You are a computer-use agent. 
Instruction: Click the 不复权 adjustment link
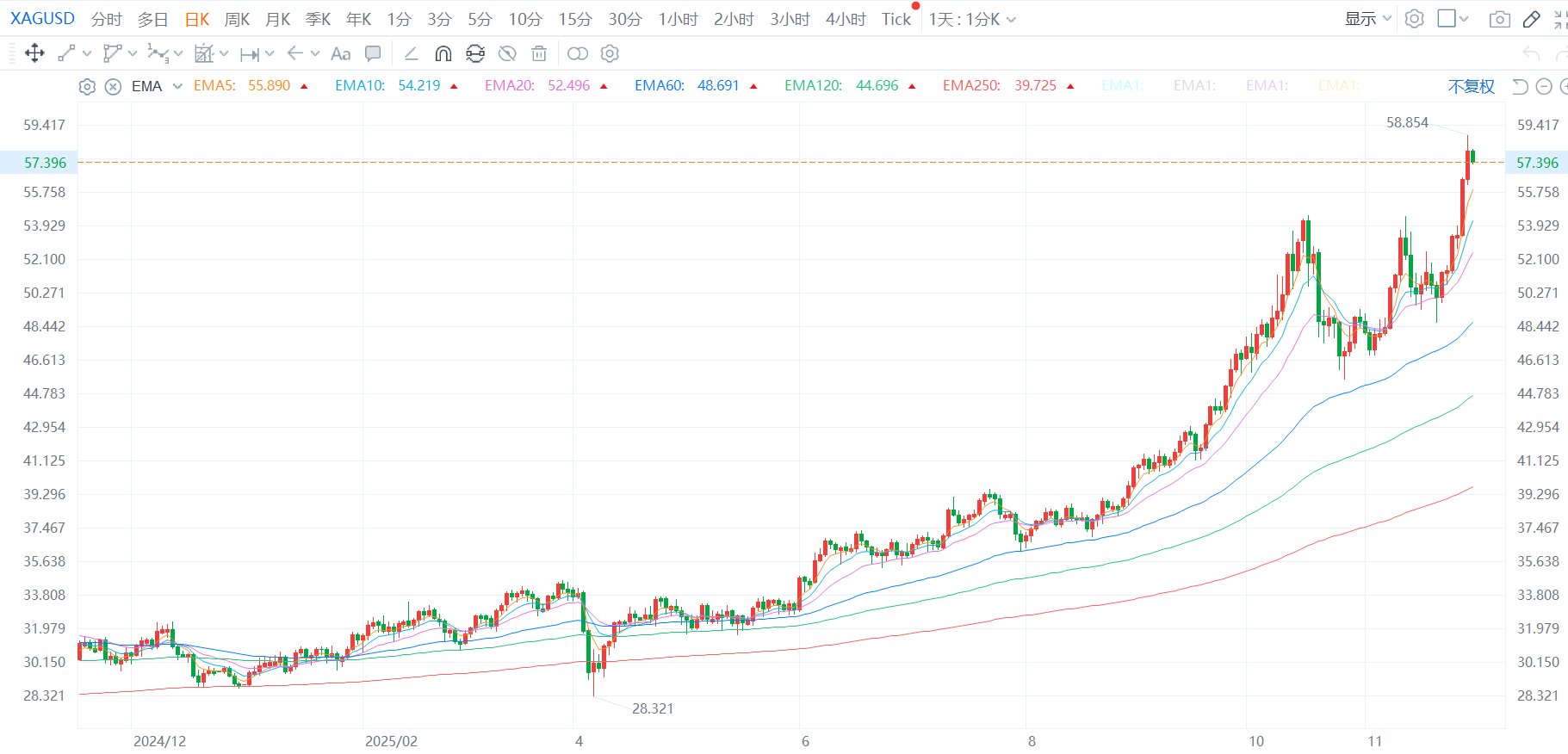(1471, 86)
